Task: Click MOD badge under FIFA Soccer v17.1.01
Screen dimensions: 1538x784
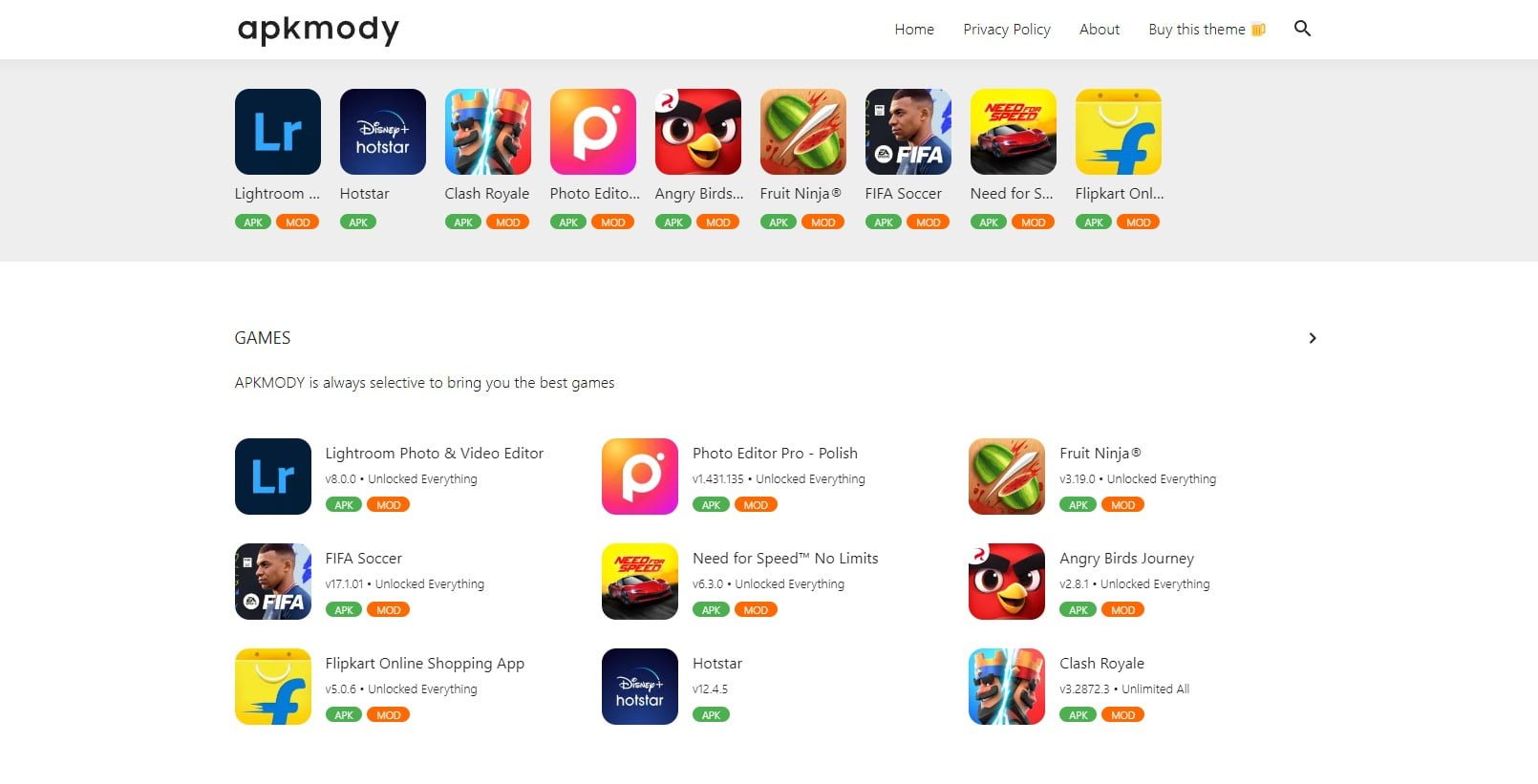Action: (x=389, y=610)
